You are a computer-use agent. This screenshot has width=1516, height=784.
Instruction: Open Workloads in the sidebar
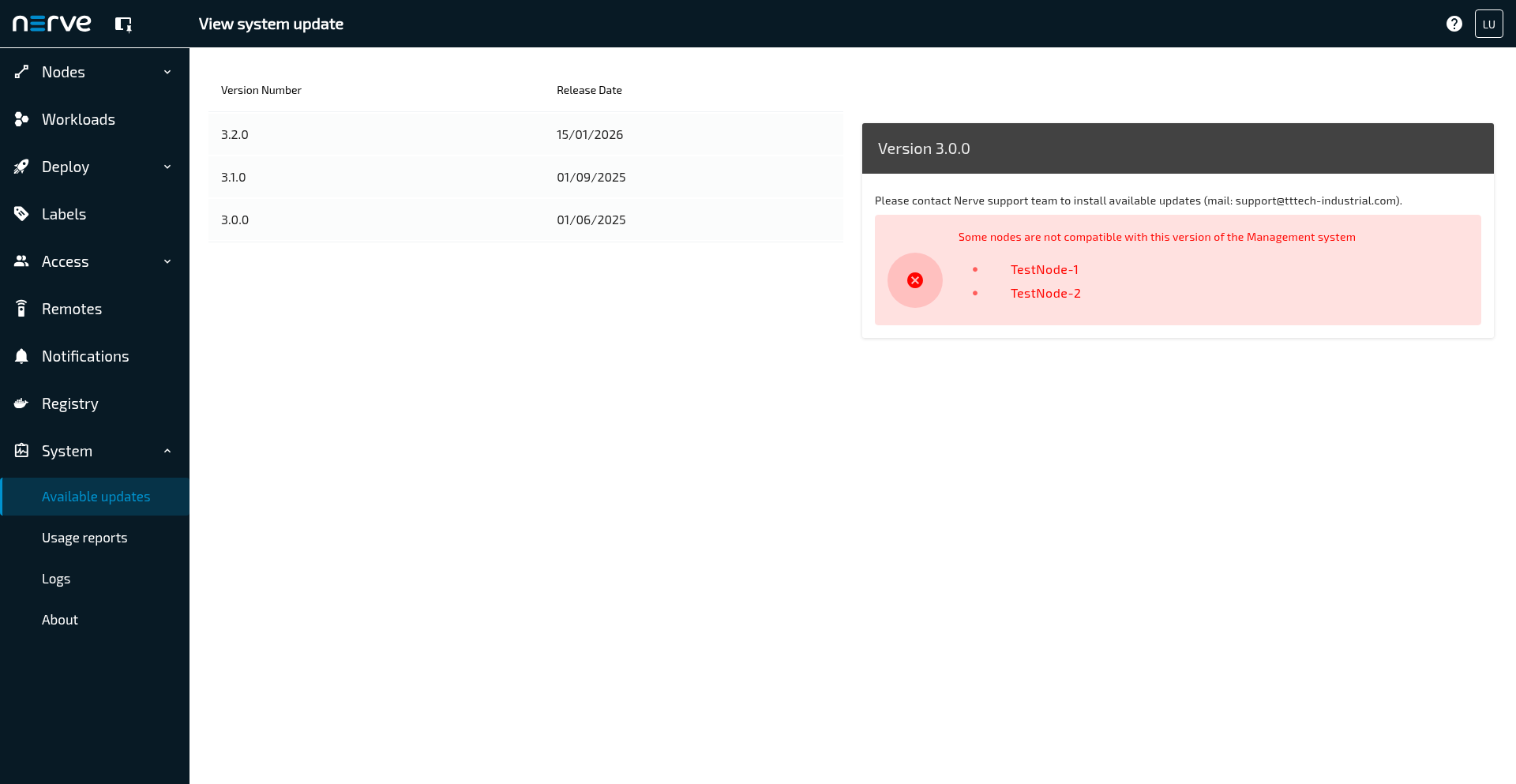95,119
